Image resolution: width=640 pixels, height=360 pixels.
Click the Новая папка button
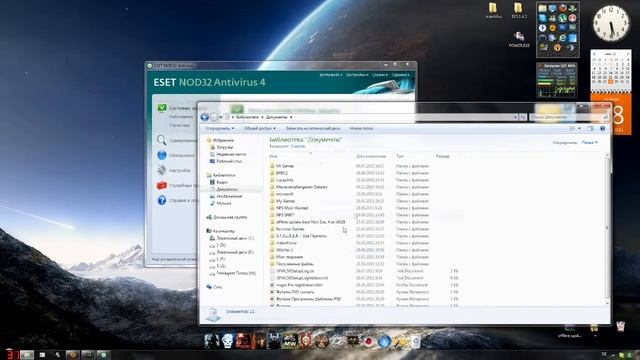(361, 129)
